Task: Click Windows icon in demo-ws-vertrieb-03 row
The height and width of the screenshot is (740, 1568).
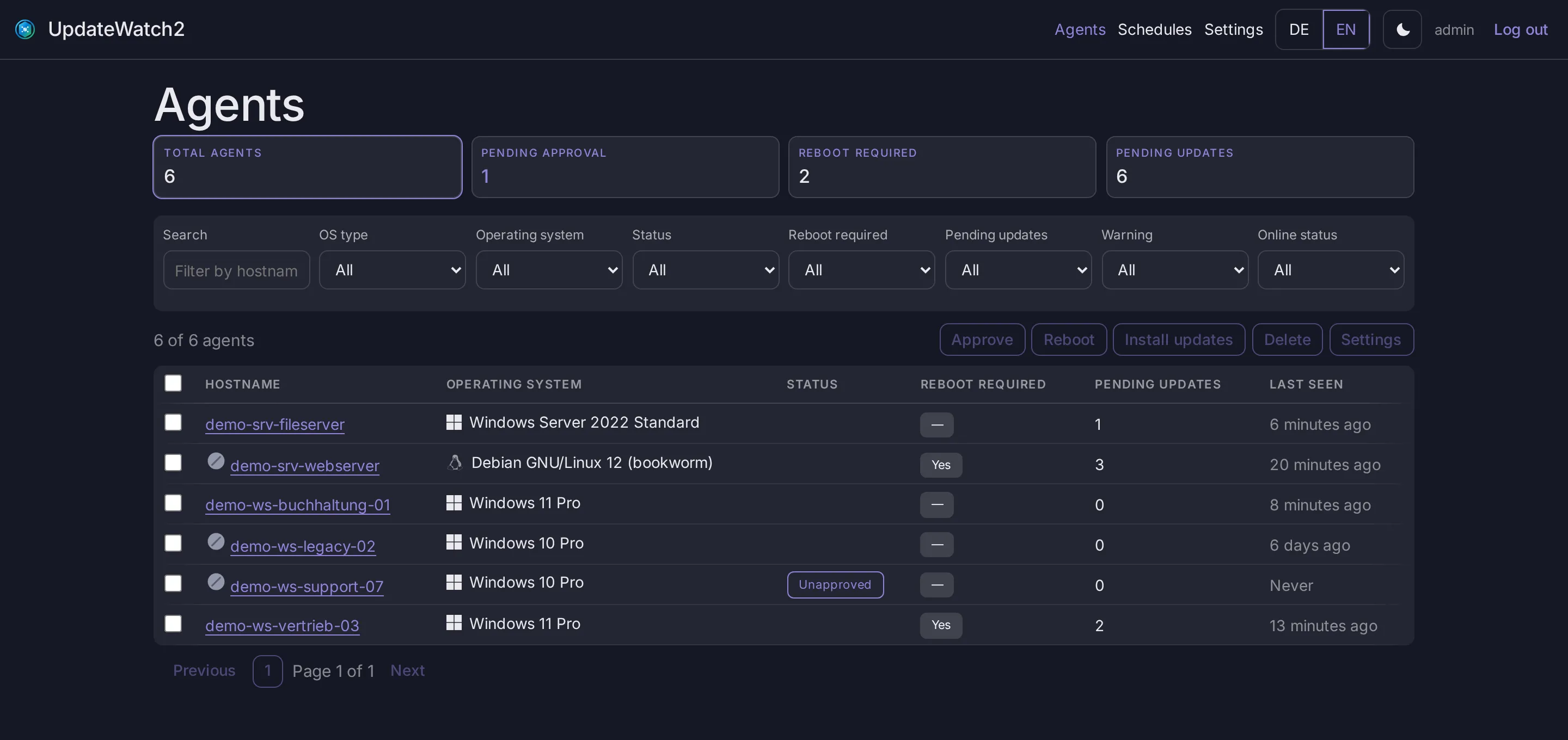Action: click(x=454, y=622)
